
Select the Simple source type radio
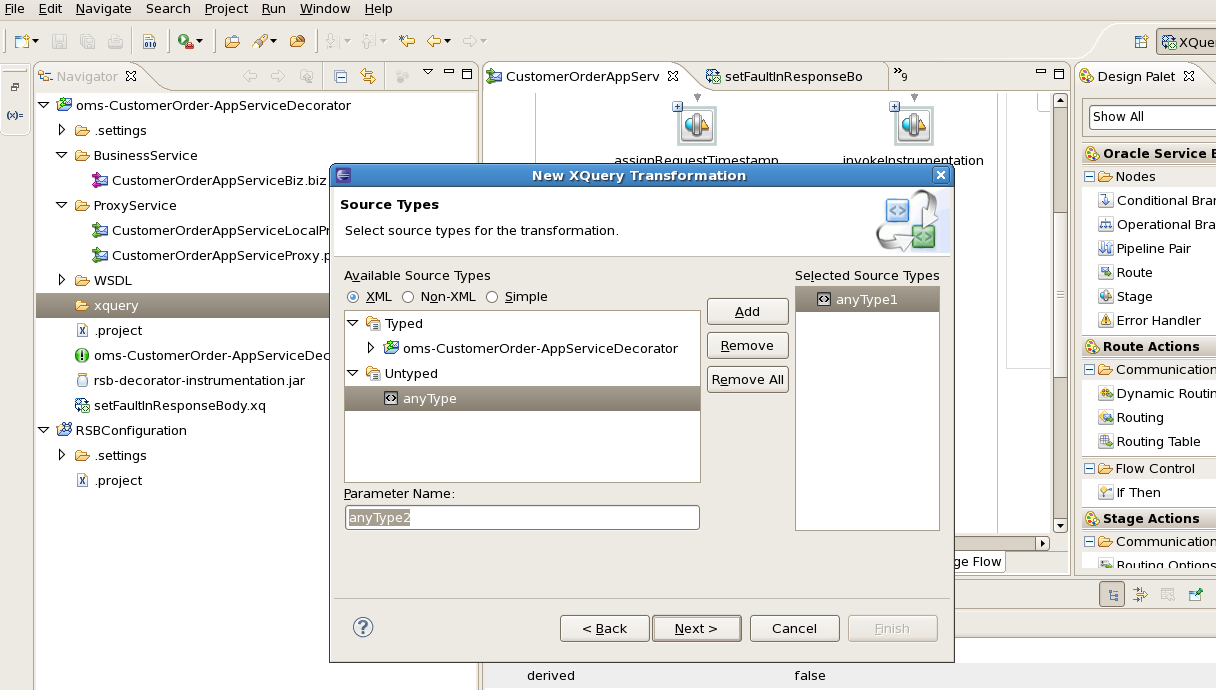click(x=492, y=297)
